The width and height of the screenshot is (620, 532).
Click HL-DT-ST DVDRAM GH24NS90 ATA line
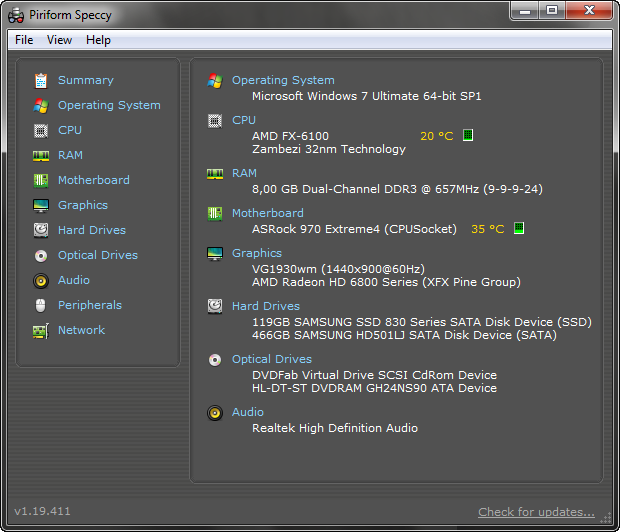click(374, 388)
